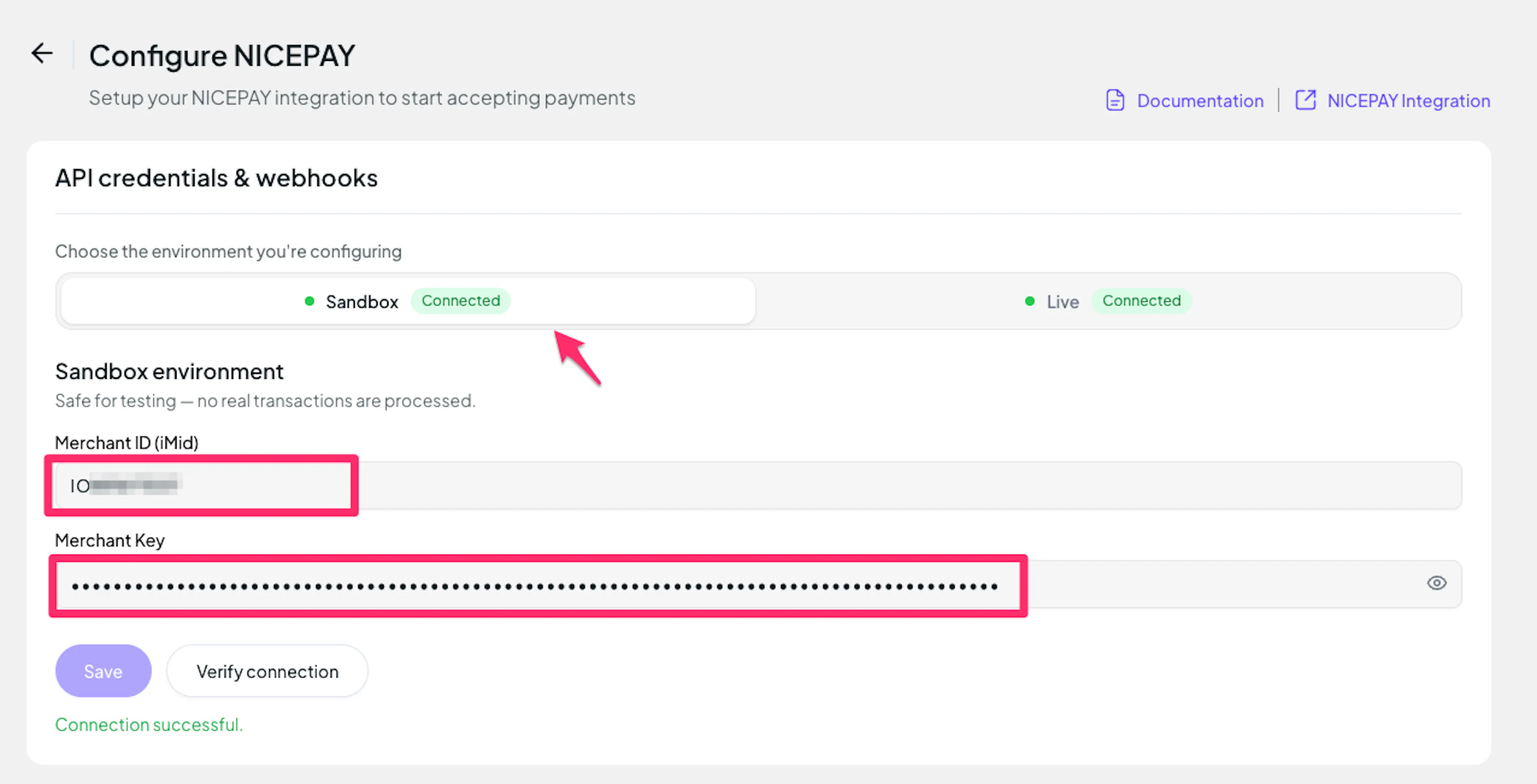Click Verify connection button
The height and width of the screenshot is (784, 1537).
pyautogui.click(x=267, y=671)
